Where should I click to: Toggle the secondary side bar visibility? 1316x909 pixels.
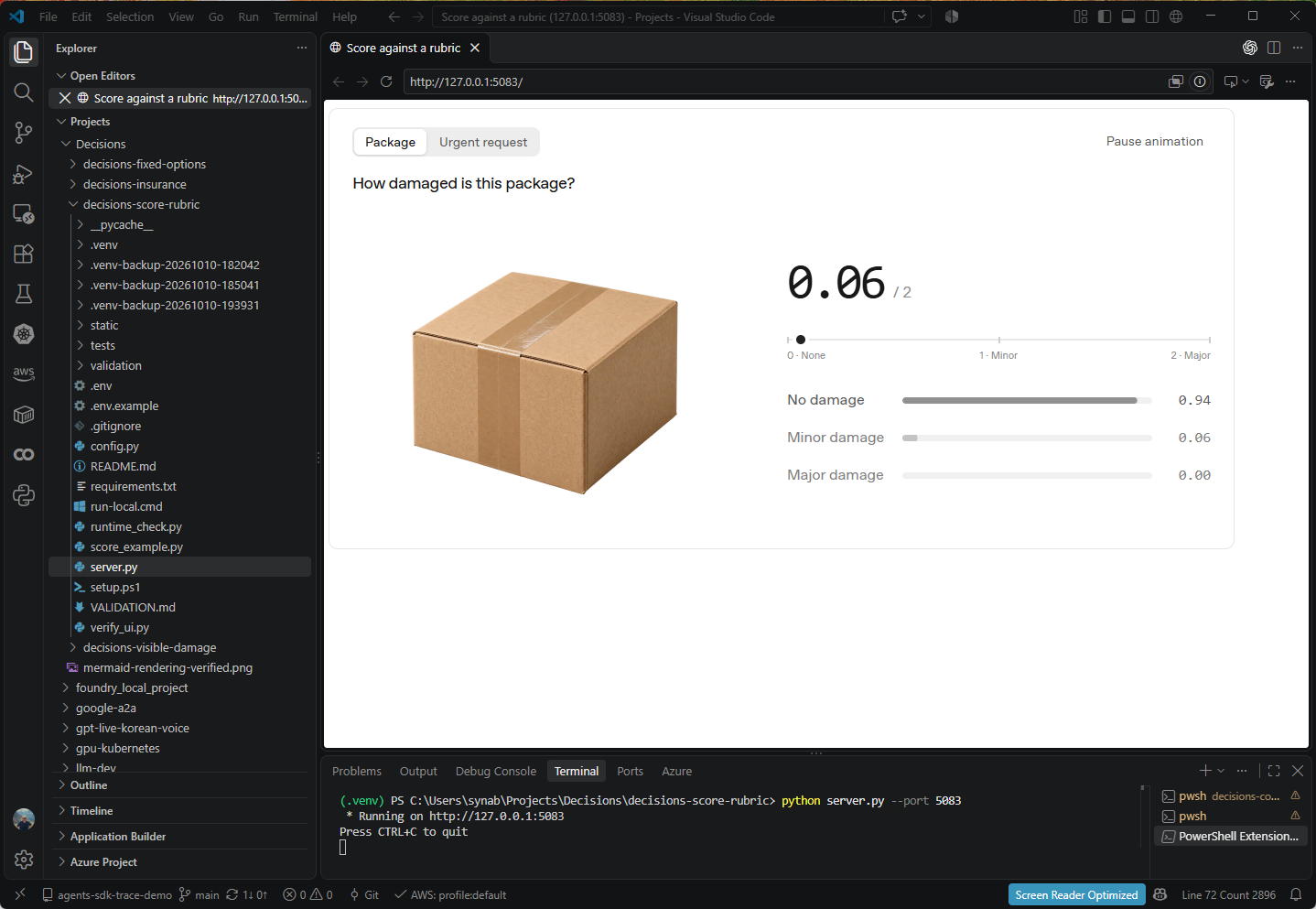tap(1152, 16)
